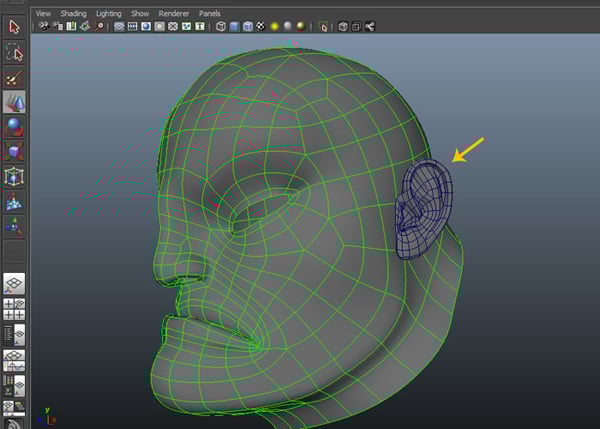This screenshot has width=600, height=429.
Task: Open the Show menu
Action: point(140,13)
